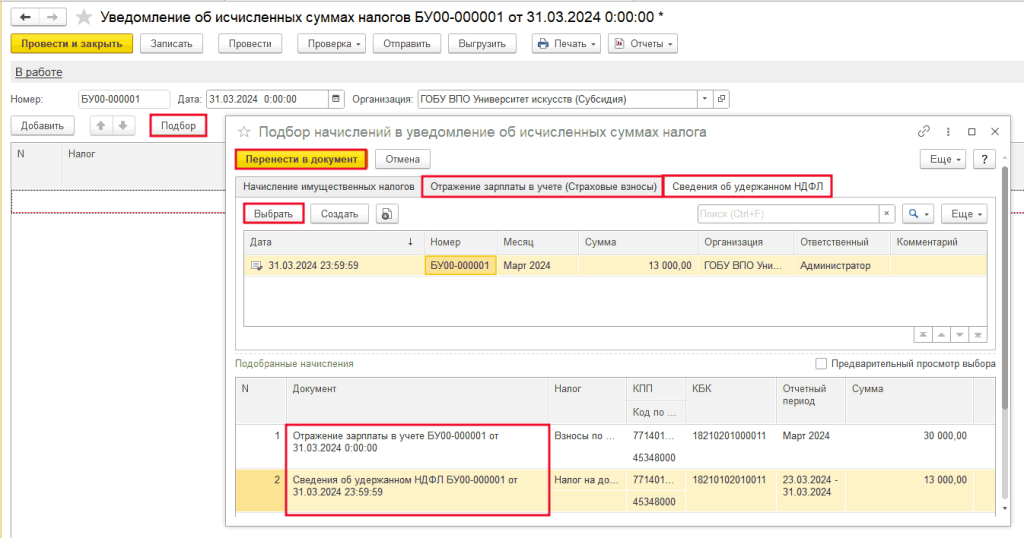Enable Предварительный просмотр выбора checkbox

pos(821,364)
